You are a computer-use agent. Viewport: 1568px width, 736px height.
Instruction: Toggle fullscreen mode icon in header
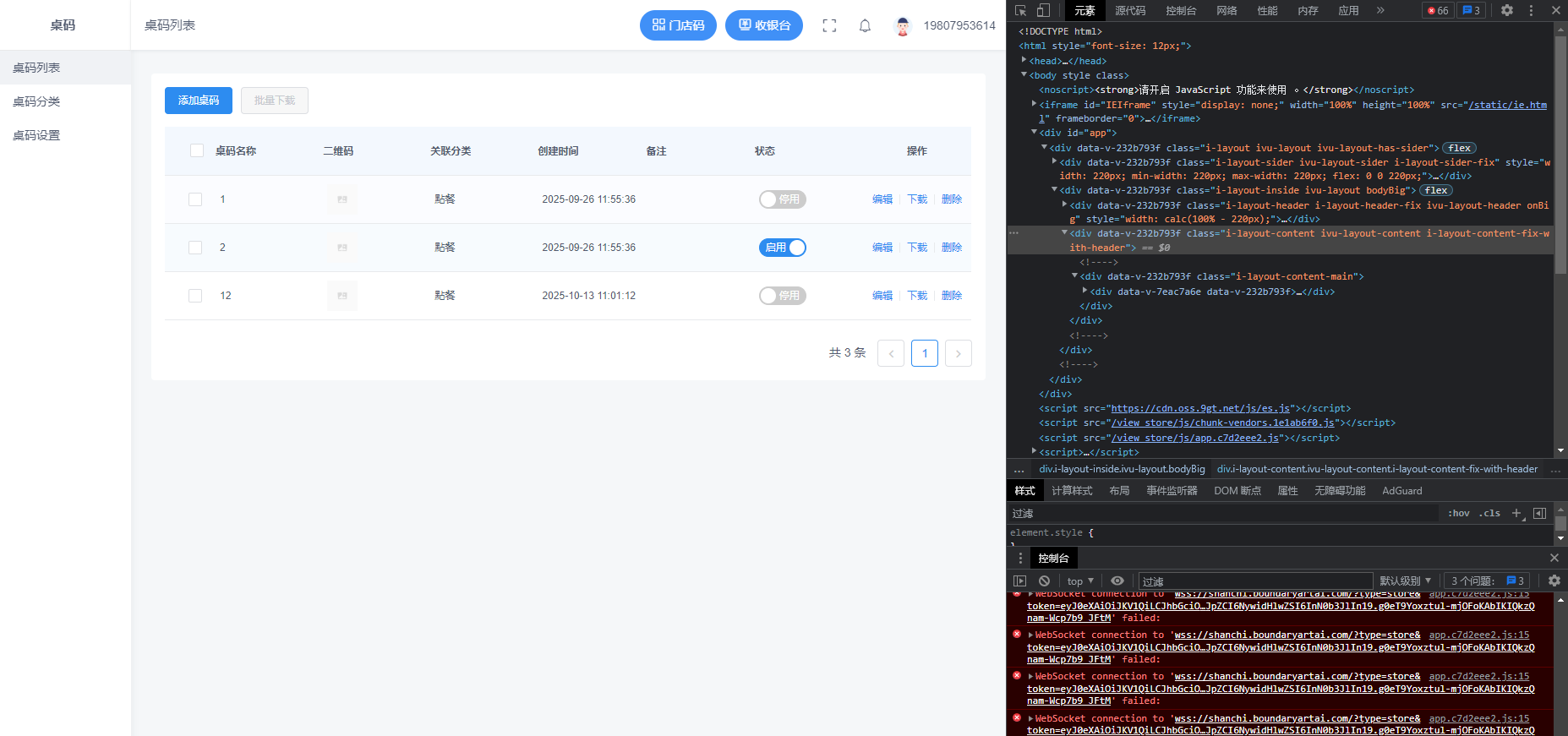(x=829, y=26)
